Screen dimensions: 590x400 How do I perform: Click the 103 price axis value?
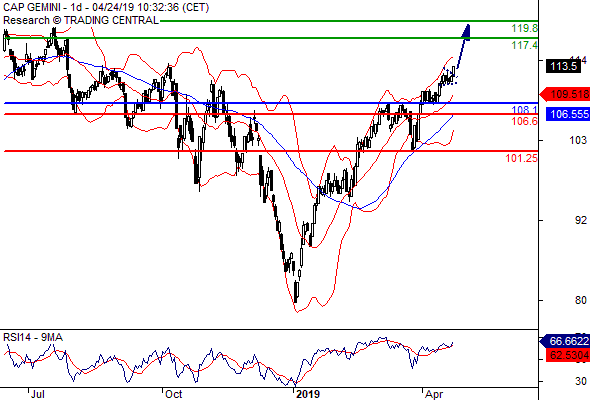pyautogui.click(x=578, y=140)
